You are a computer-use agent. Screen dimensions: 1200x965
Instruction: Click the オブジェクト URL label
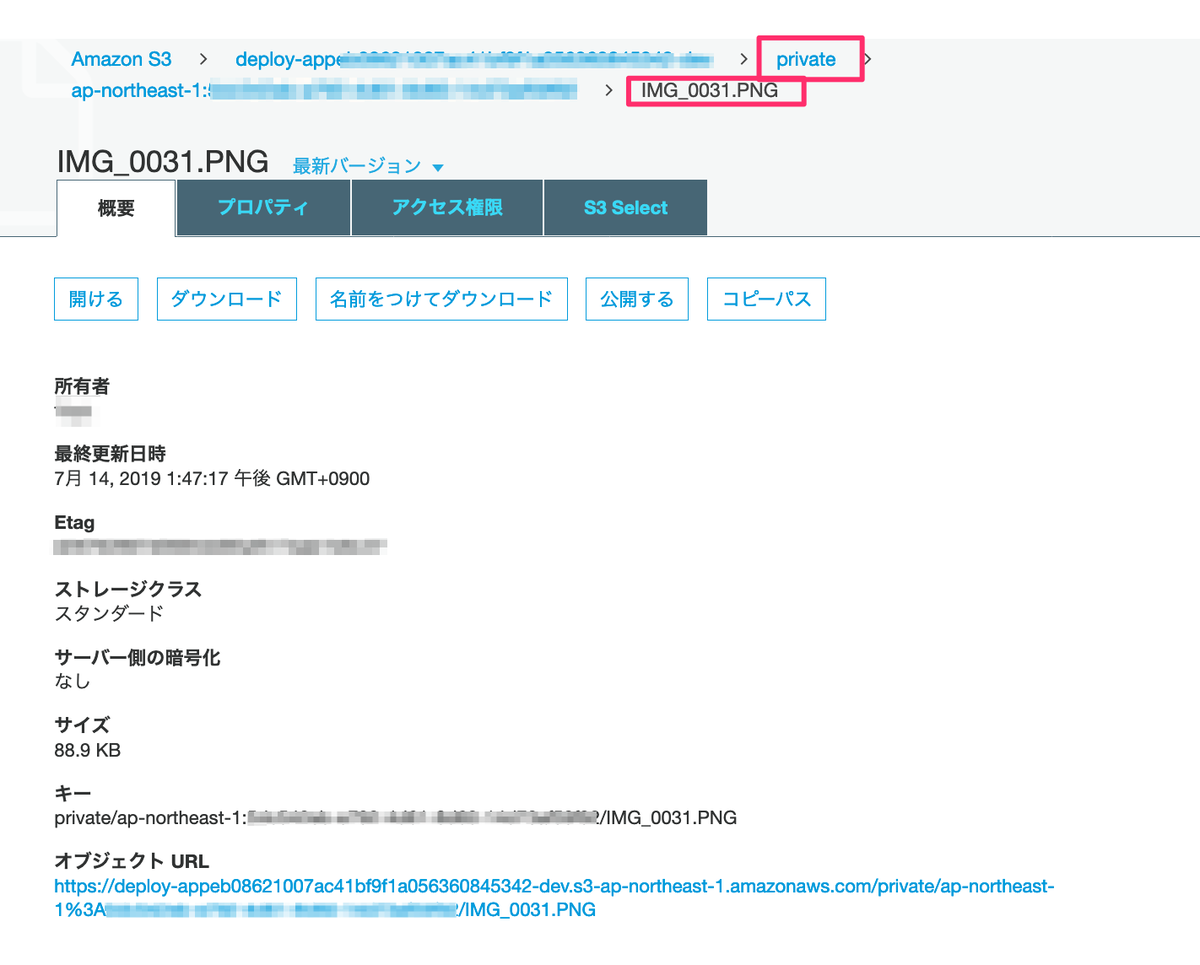coord(131,861)
